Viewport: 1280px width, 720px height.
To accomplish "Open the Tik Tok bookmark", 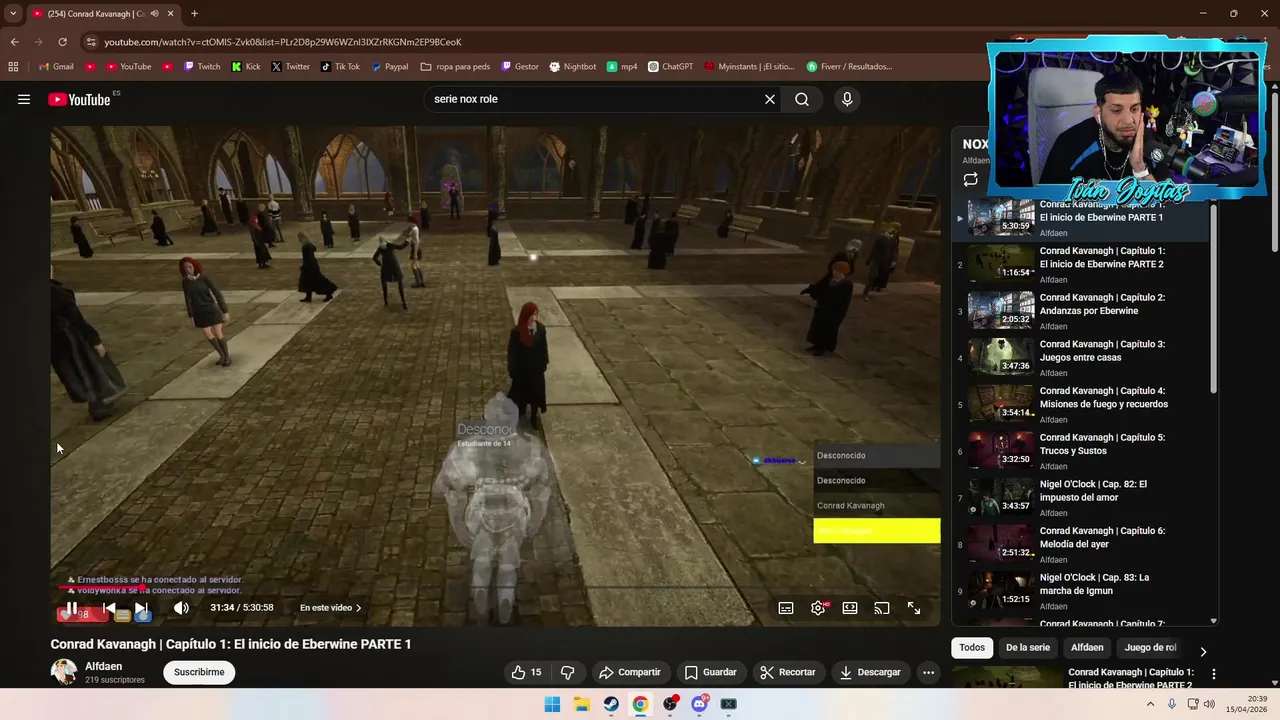I will [x=340, y=67].
